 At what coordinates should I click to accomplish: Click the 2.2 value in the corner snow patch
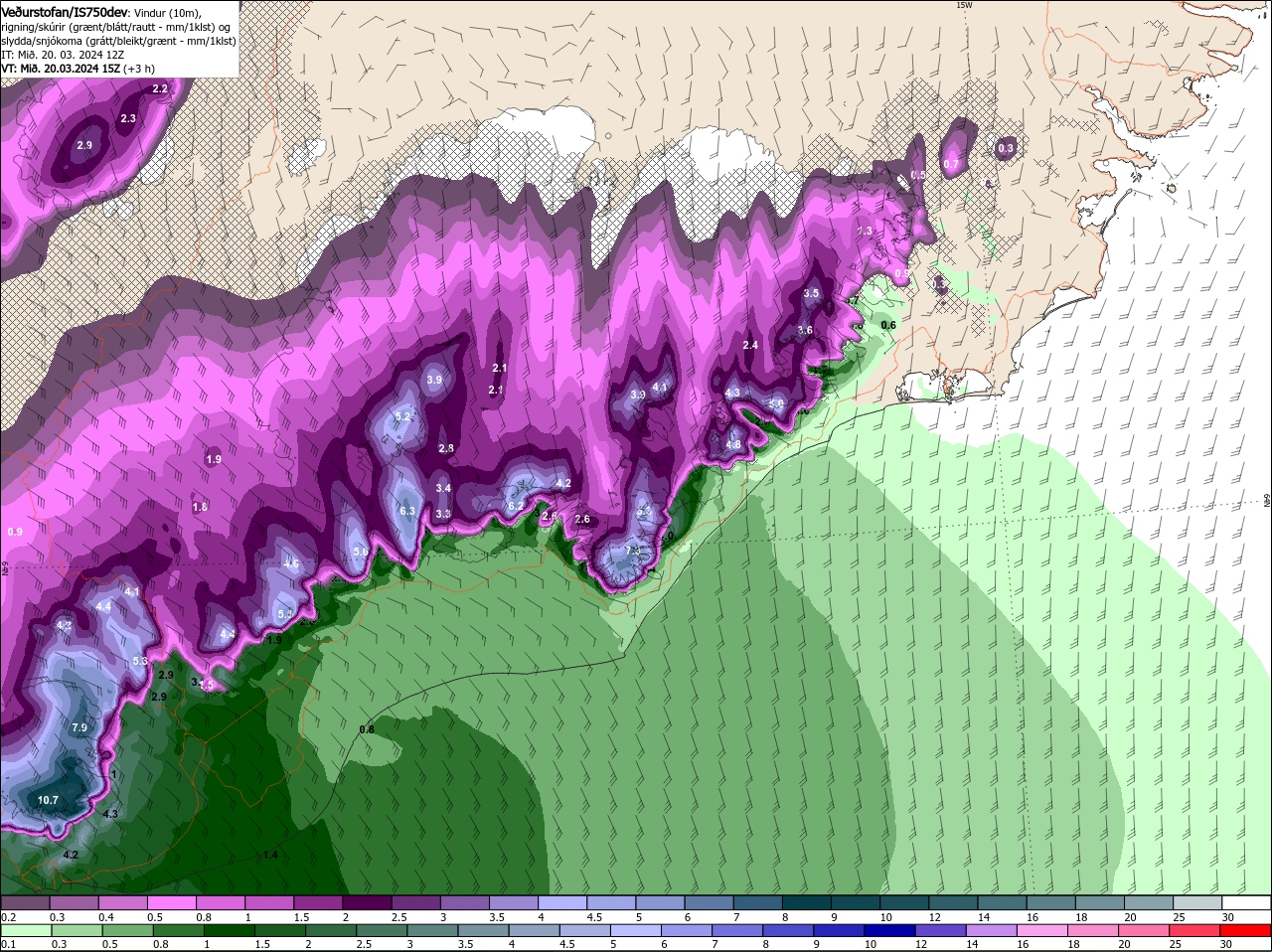pyautogui.click(x=160, y=89)
